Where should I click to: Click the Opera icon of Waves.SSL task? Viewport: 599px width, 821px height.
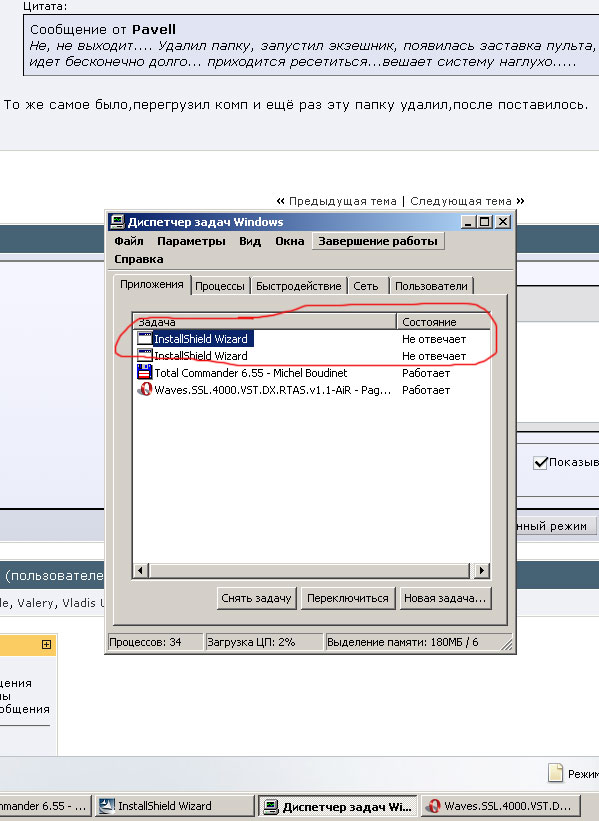point(144,390)
